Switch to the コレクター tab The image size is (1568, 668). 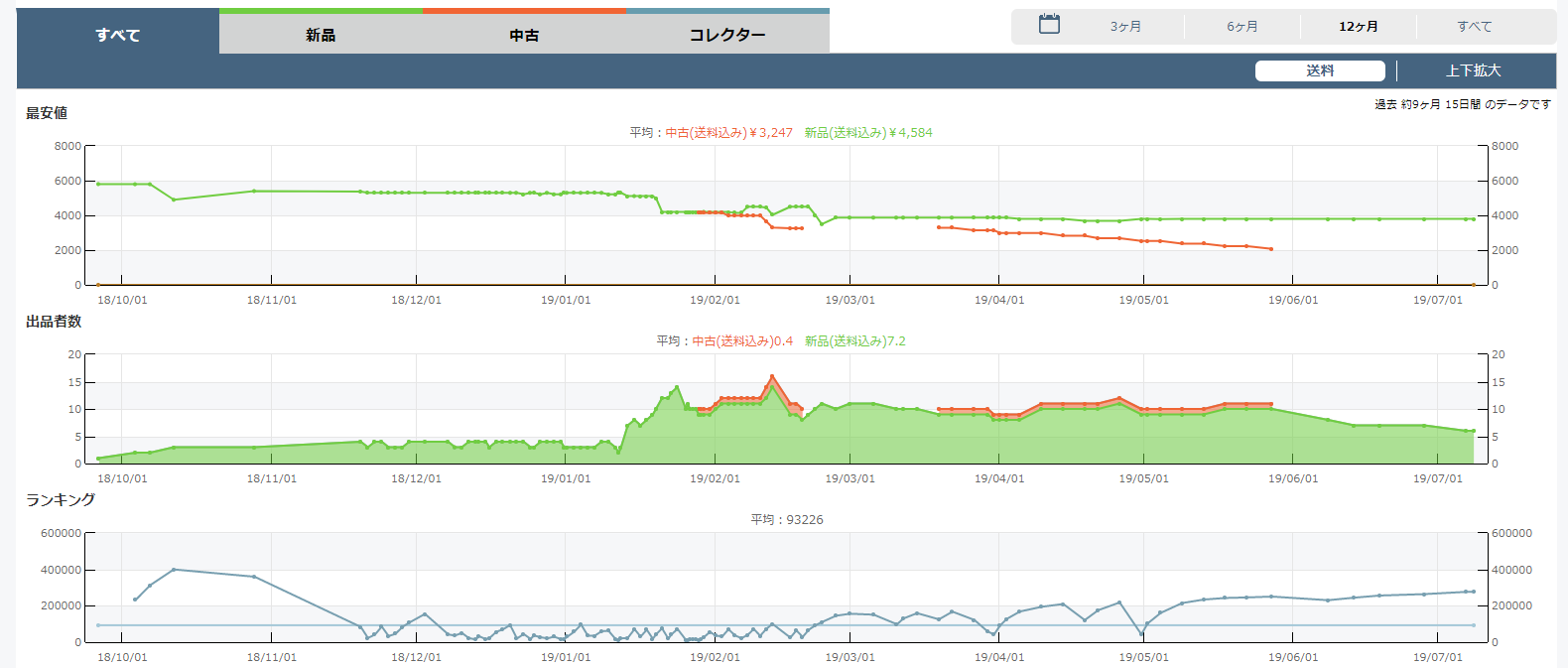point(727,35)
